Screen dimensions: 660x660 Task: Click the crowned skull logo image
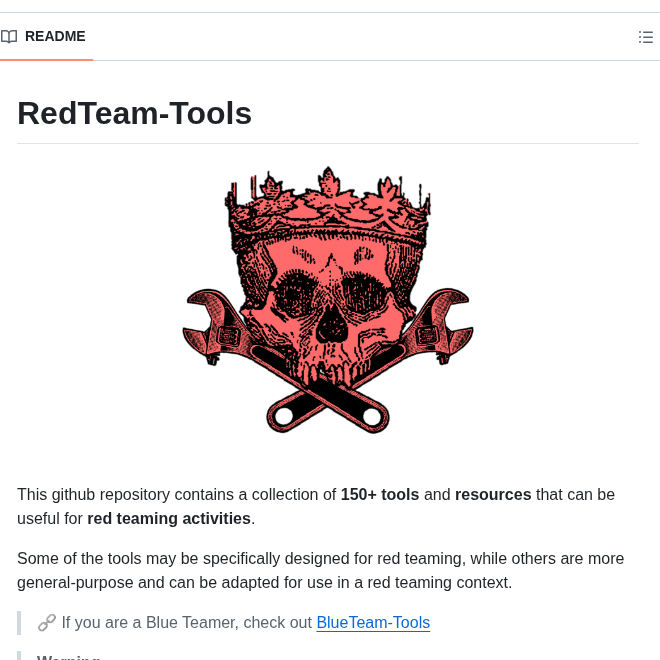coord(328,300)
